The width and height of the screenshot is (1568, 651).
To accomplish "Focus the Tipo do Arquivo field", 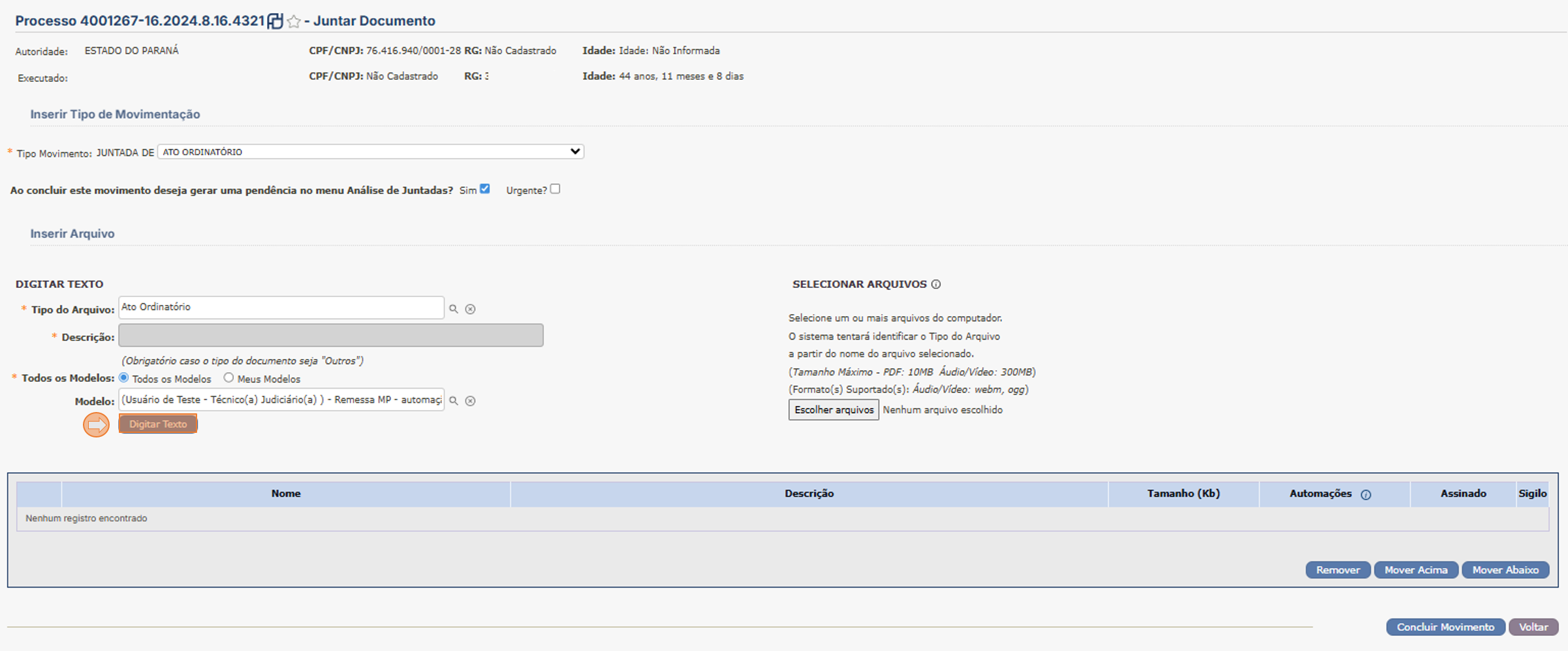I will pos(281,308).
